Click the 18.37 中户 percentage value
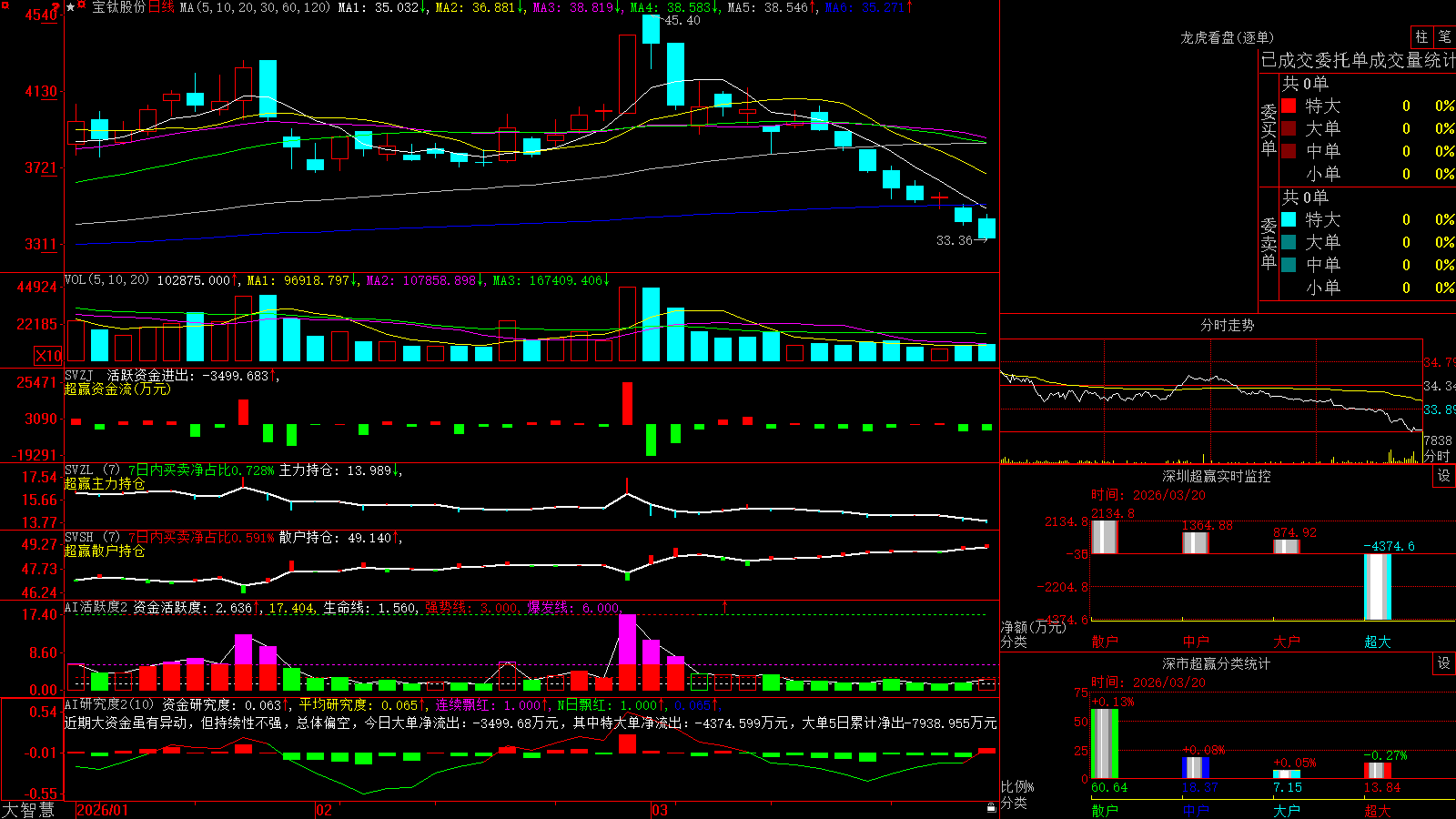This screenshot has height=819, width=1456. 1200,787
